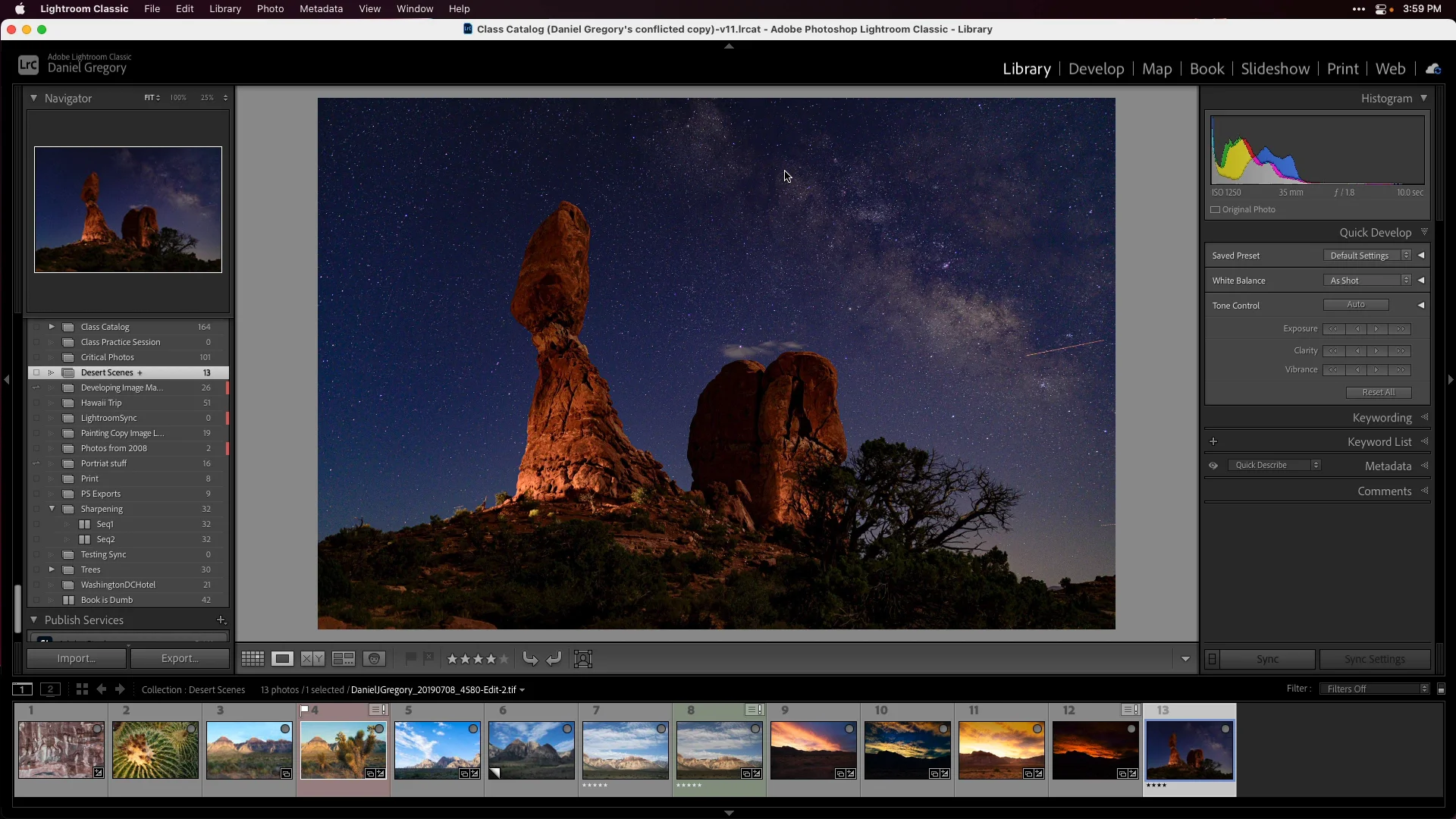Rotate photo counter-clockwise in toolbar
Image resolution: width=1456 pixels, height=819 pixels.
pos(530,659)
